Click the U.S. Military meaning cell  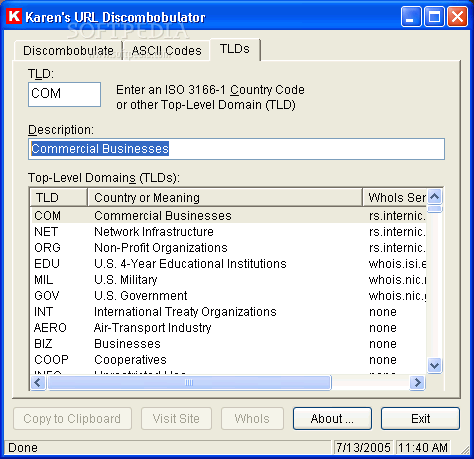125,279
